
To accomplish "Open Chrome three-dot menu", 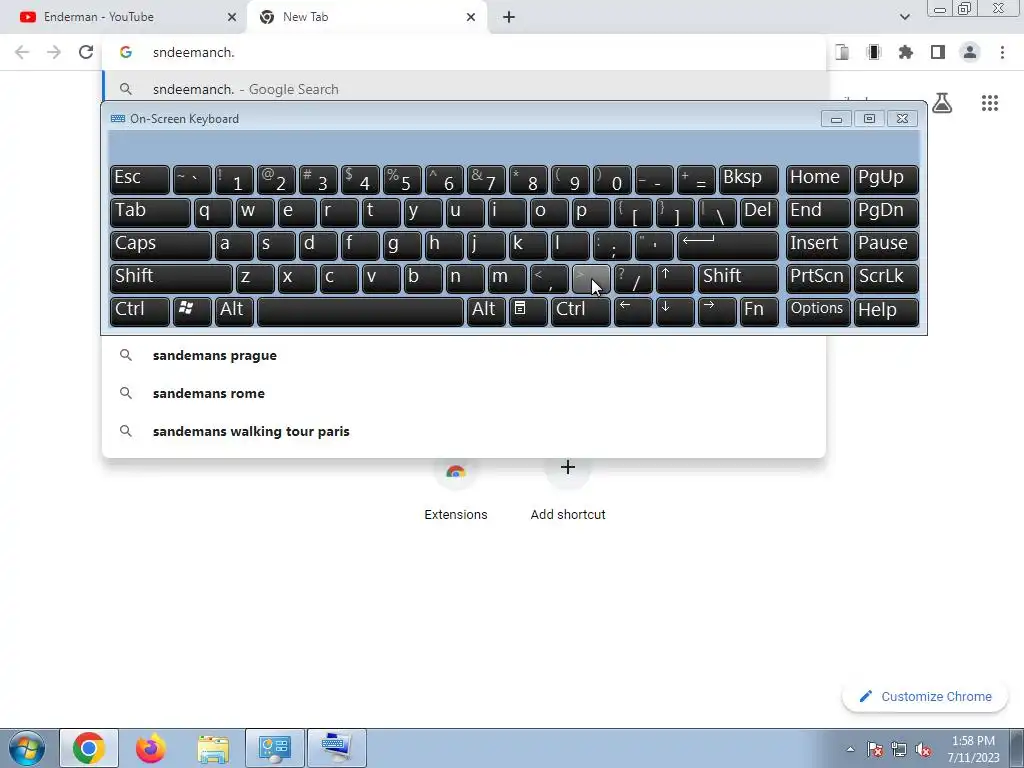I will click(1002, 52).
